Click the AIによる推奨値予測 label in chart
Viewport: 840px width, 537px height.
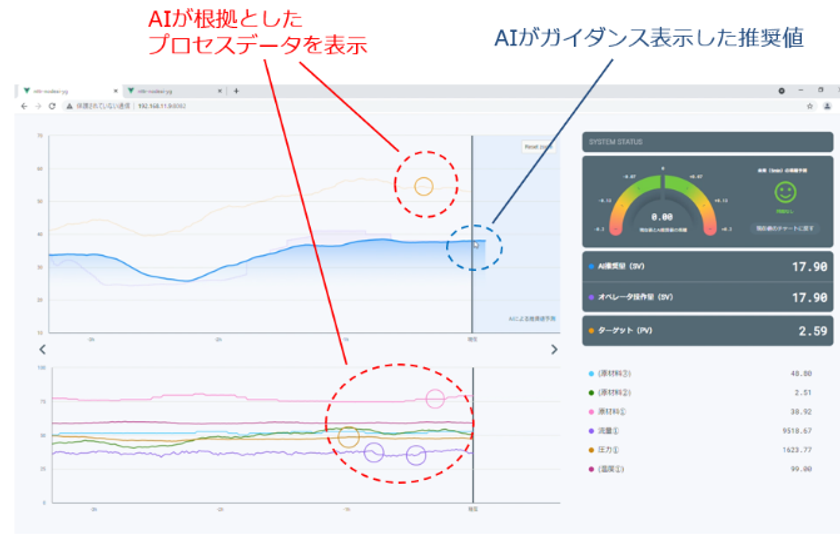pos(531,319)
